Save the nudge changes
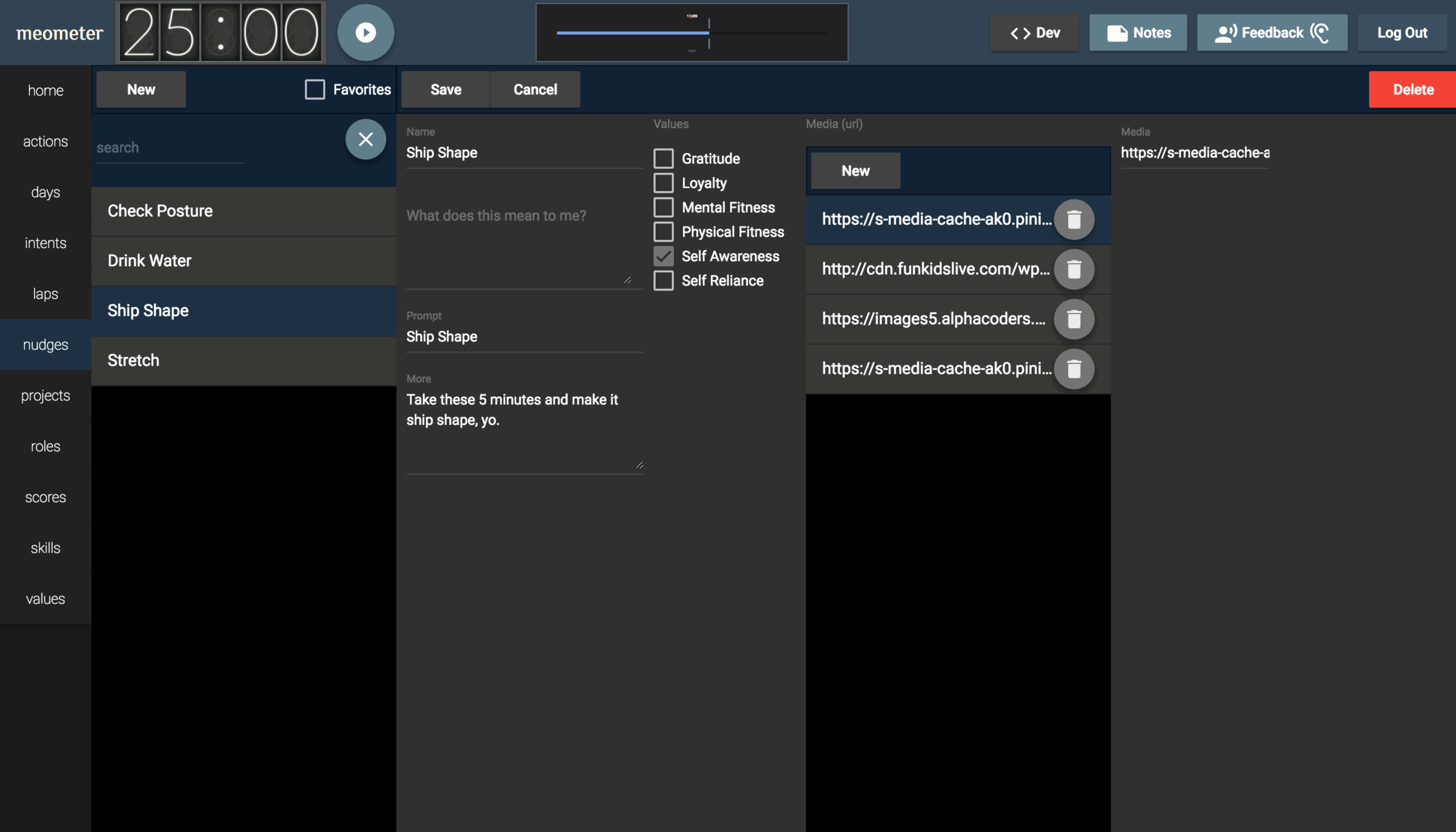This screenshot has height=832, width=1456. tap(446, 89)
